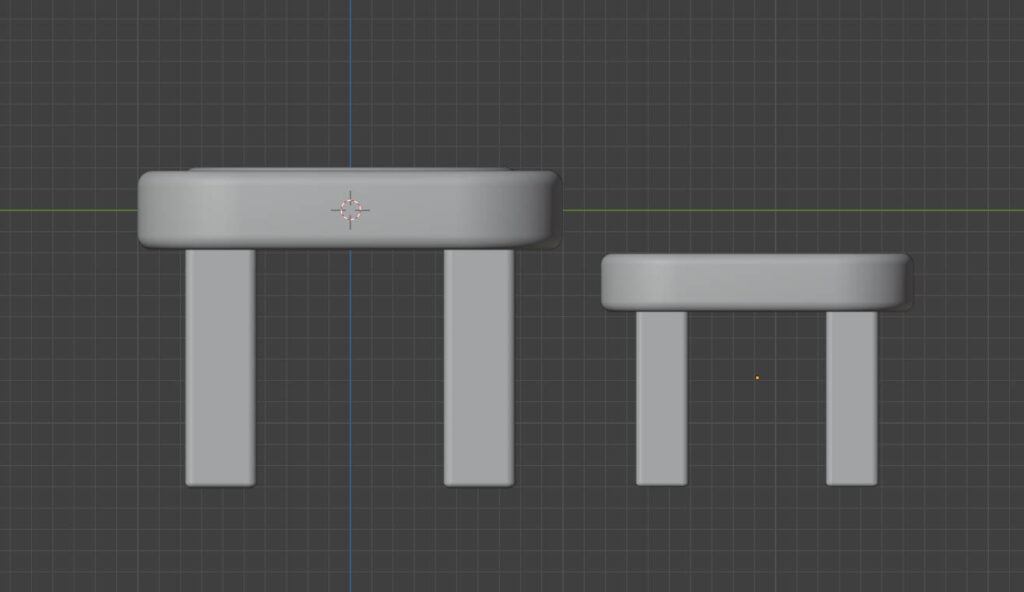Click the 3D cursor crosshair

tap(350, 209)
